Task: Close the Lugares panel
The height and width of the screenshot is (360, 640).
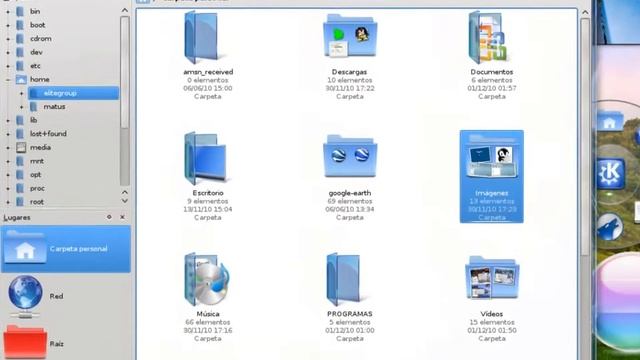Action: point(122,217)
